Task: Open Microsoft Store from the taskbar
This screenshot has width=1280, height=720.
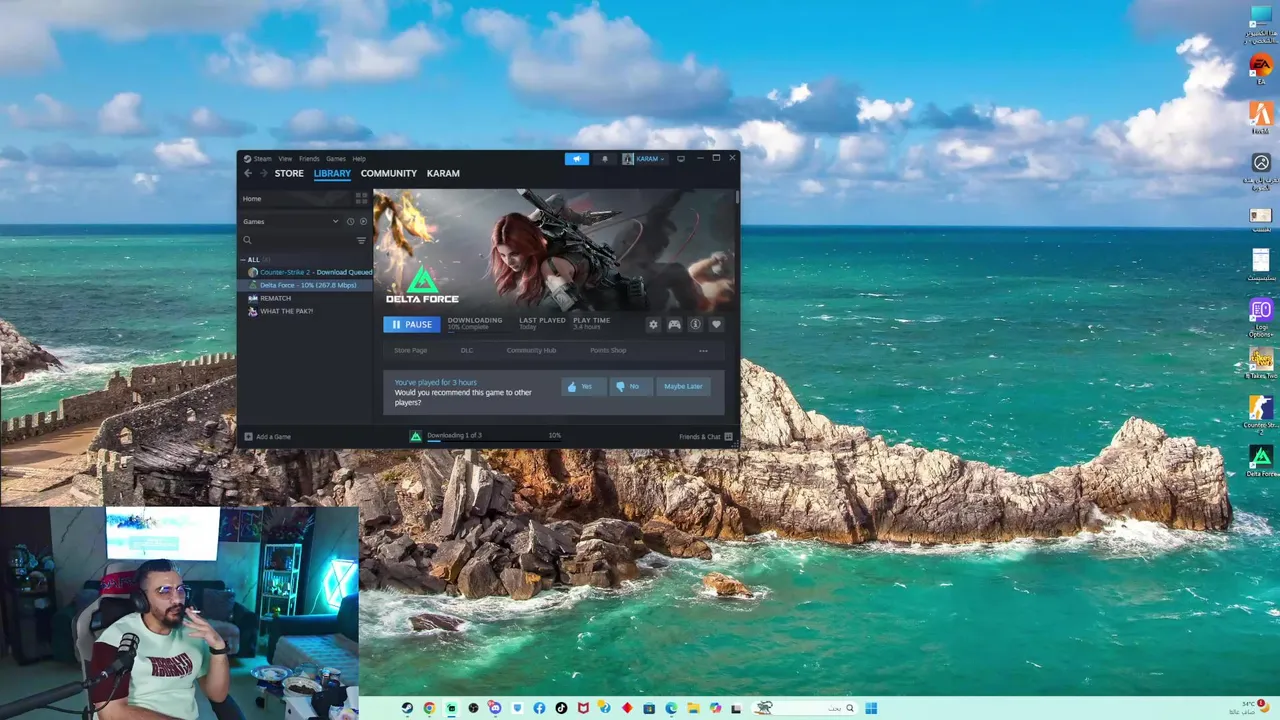Action: [649, 708]
